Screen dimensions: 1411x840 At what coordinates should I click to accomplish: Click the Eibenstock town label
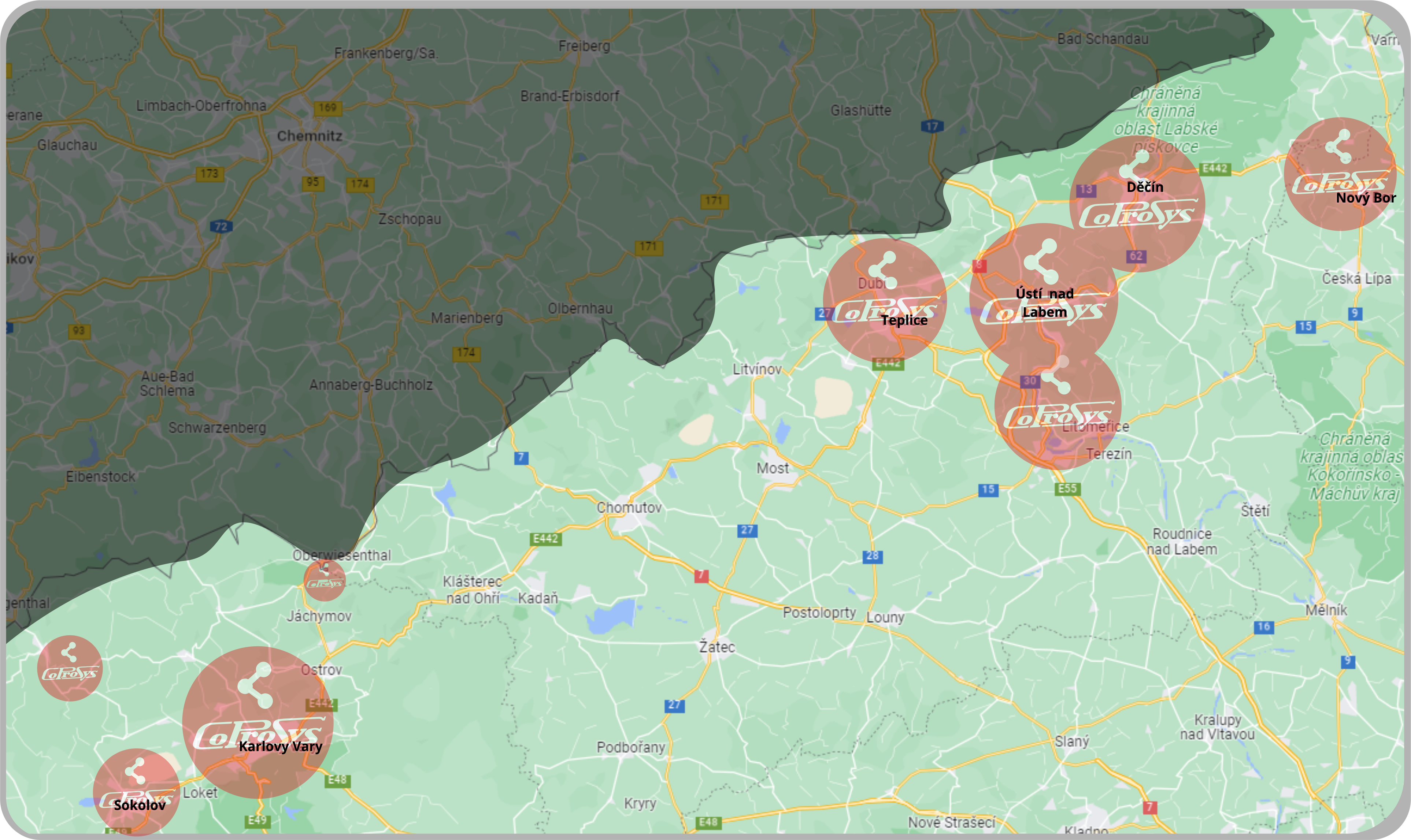(x=101, y=477)
